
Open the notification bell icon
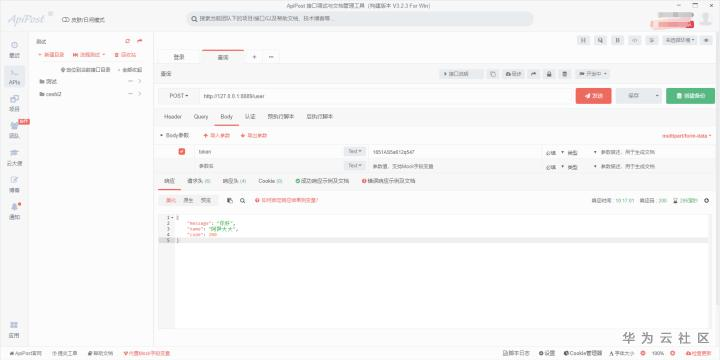tap(14, 207)
